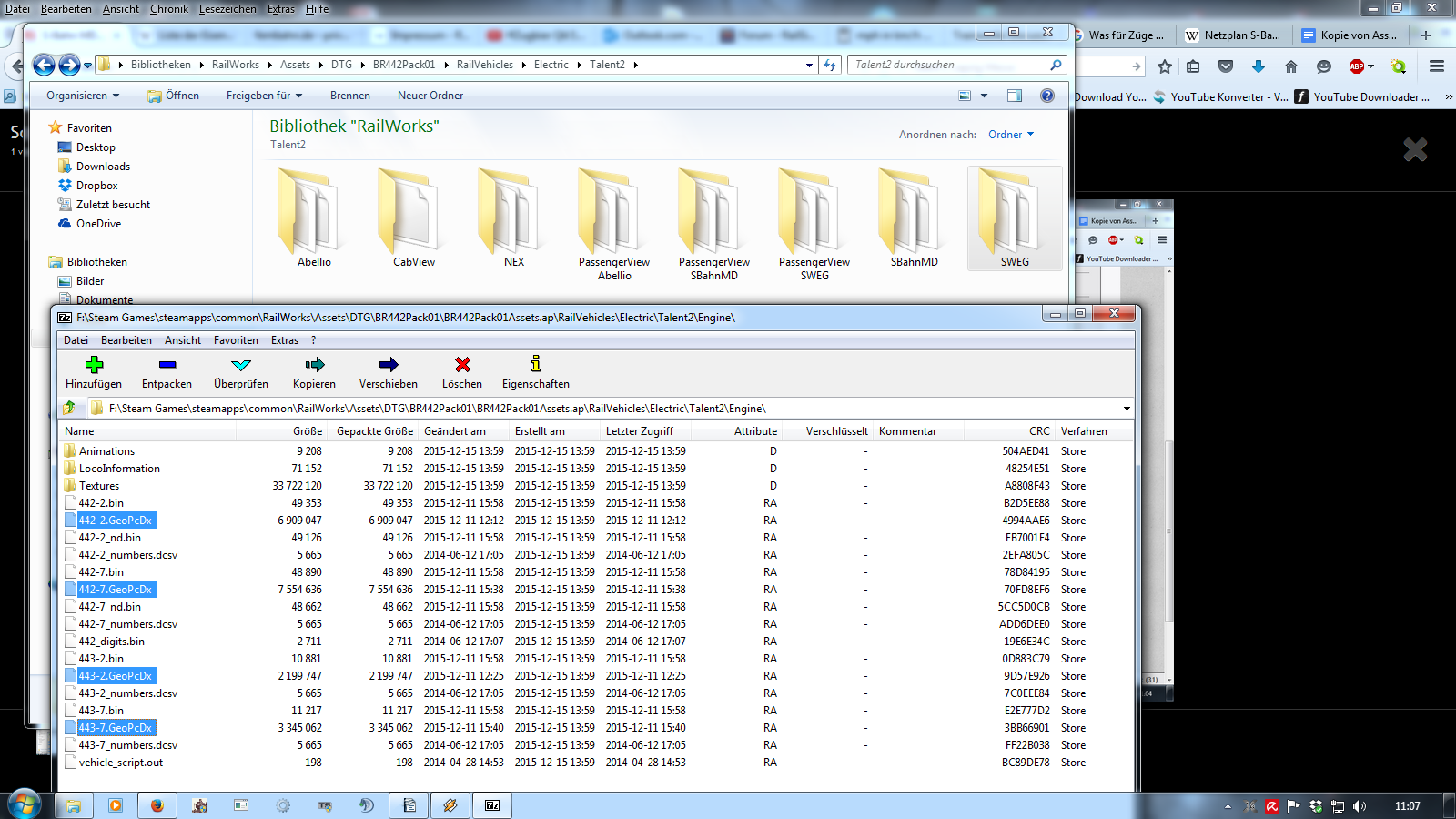Select the Downloads favorite in Explorer sidebar

103,167
